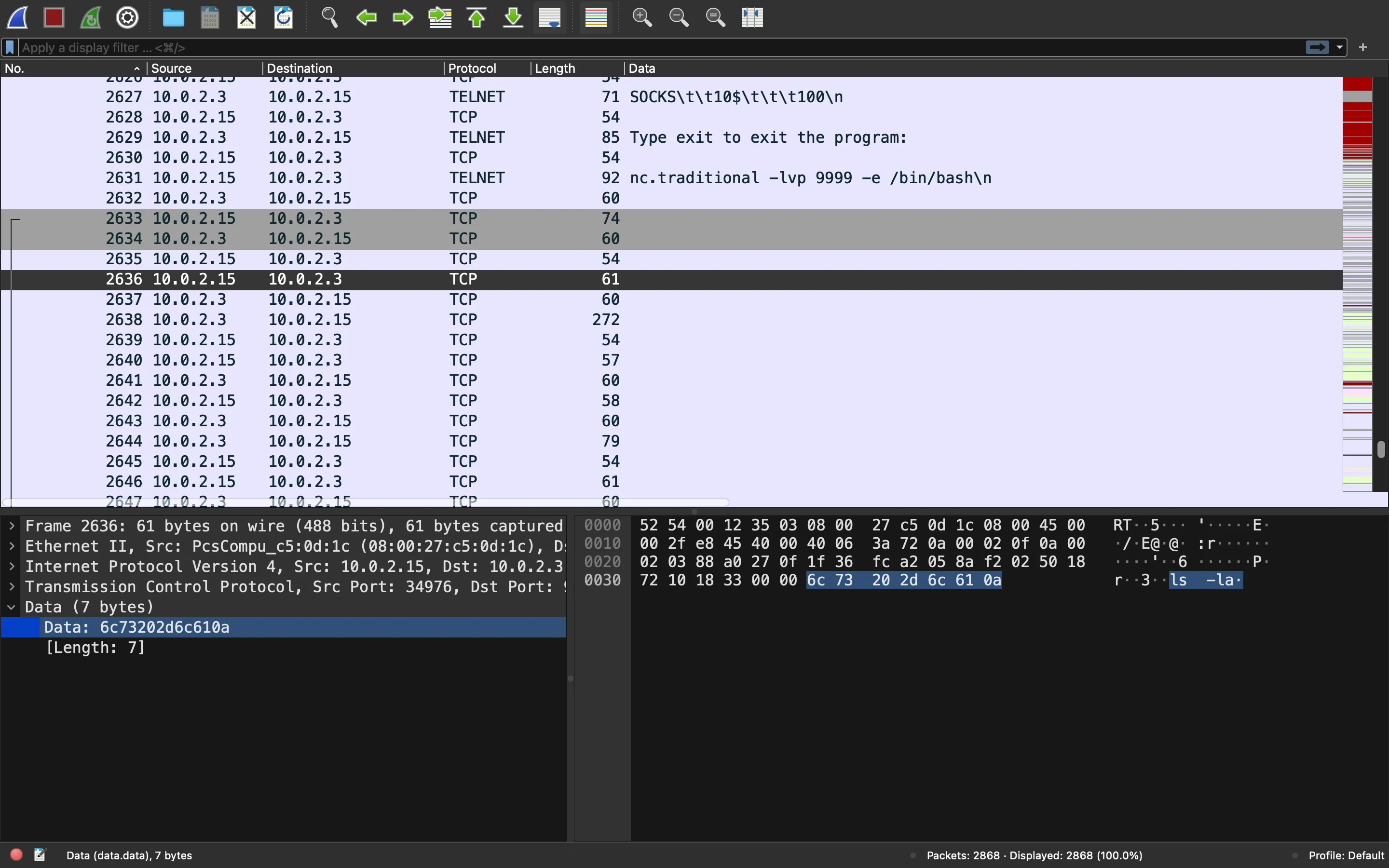Image resolution: width=1389 pixels, height=868 pixels.
Task: Select packet 2631 with nc.traditional command
Action: pos(671,178)
